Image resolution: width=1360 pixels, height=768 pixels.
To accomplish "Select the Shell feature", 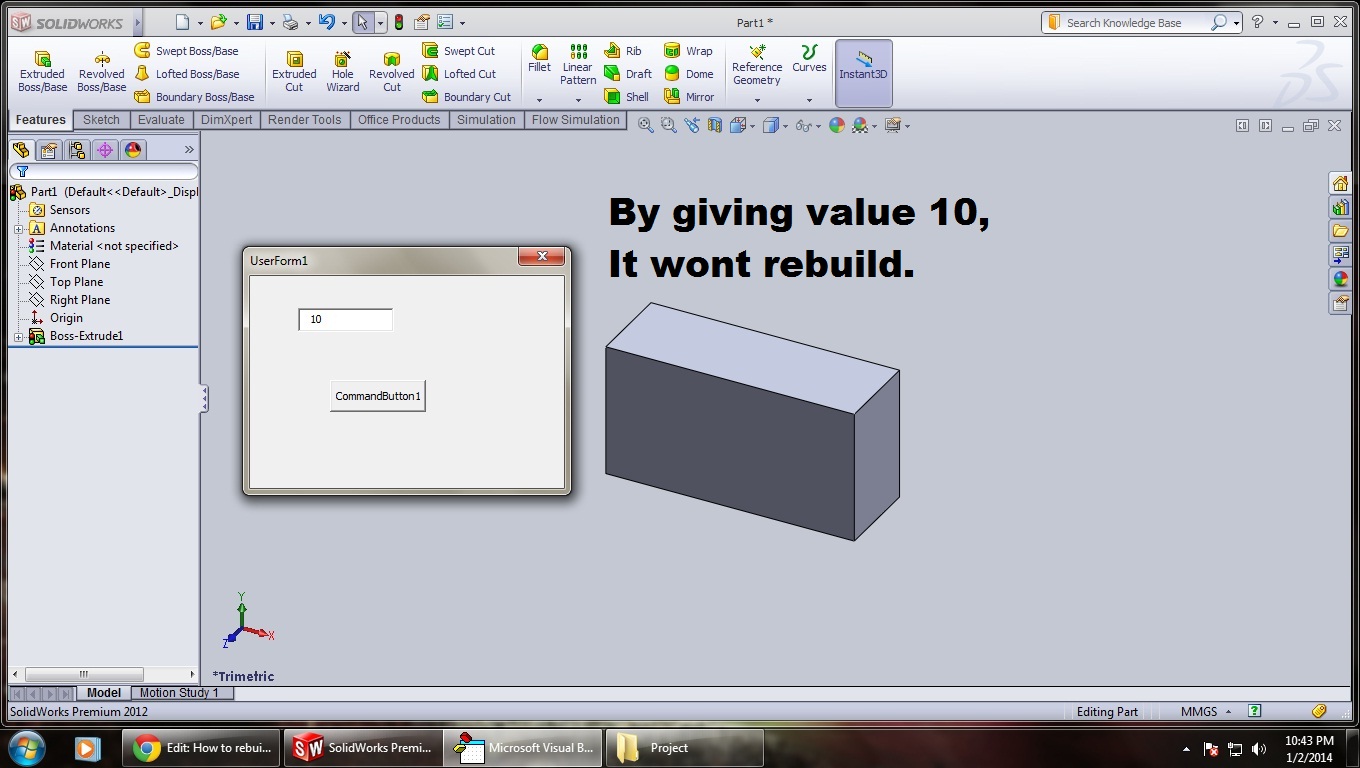I will (x=627, y=97).
